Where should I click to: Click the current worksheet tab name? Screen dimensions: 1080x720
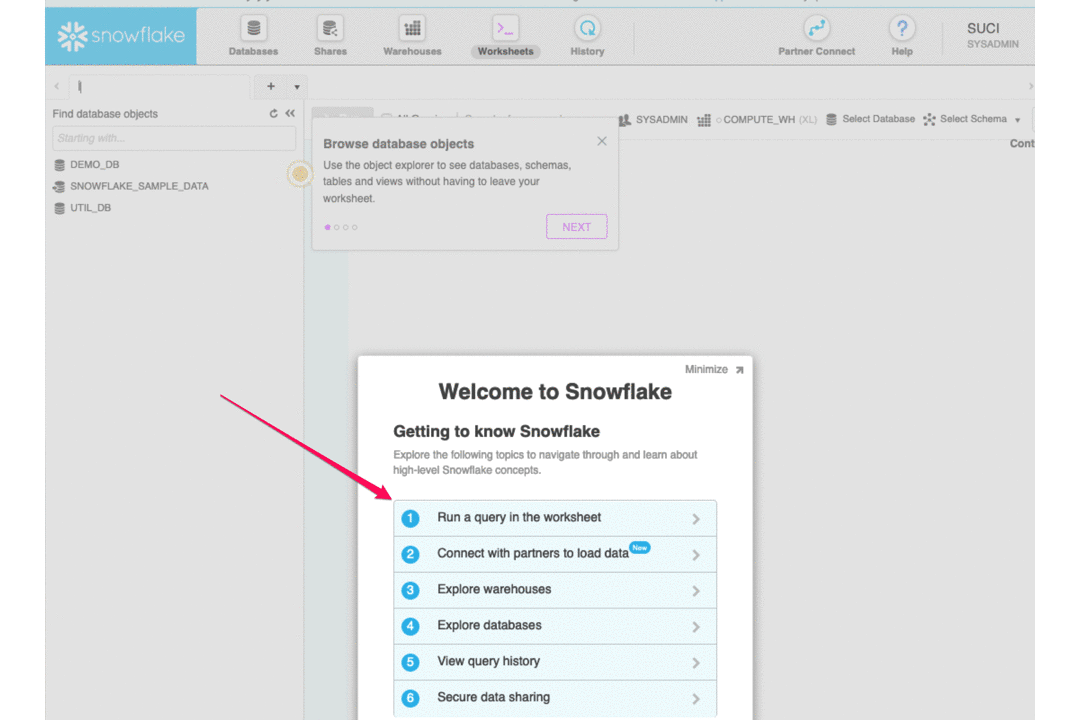tap(158, 86)
